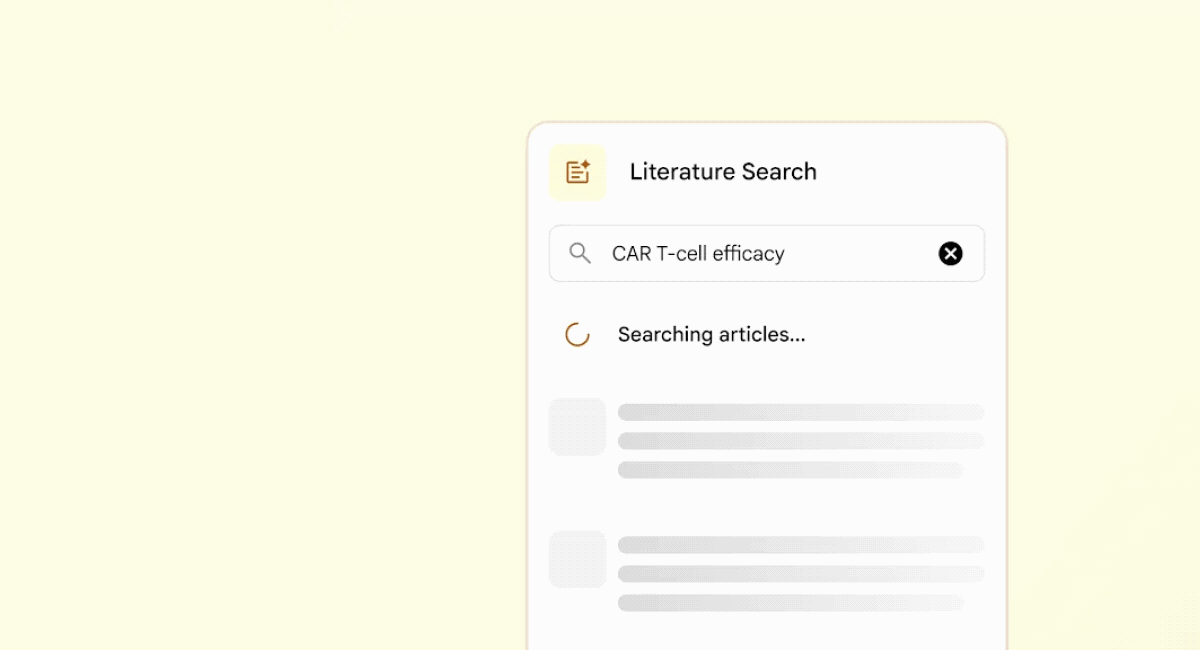Clear the search query with X icon
Image resolution: width=1200 pixels, height=650 pixels.
point(950,253)
